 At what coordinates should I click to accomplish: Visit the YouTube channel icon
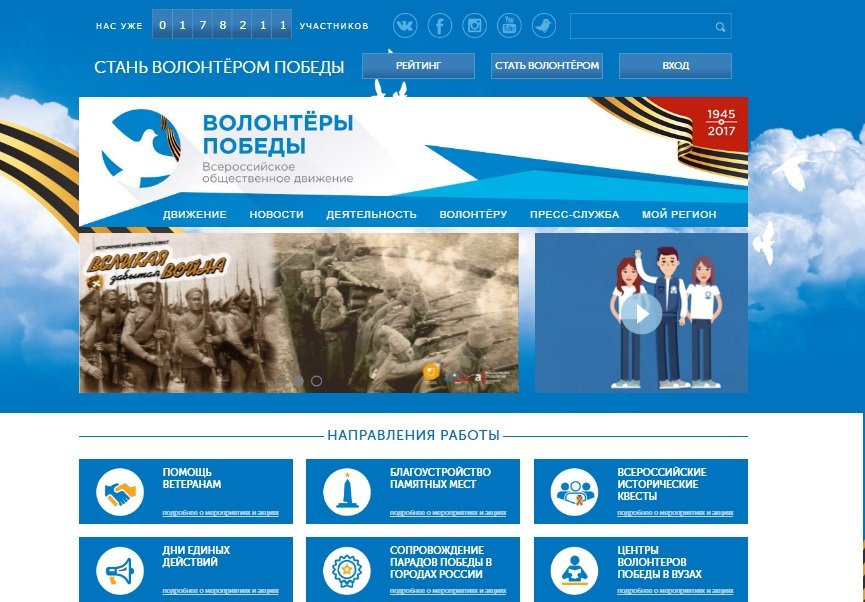tap(509, 26)
